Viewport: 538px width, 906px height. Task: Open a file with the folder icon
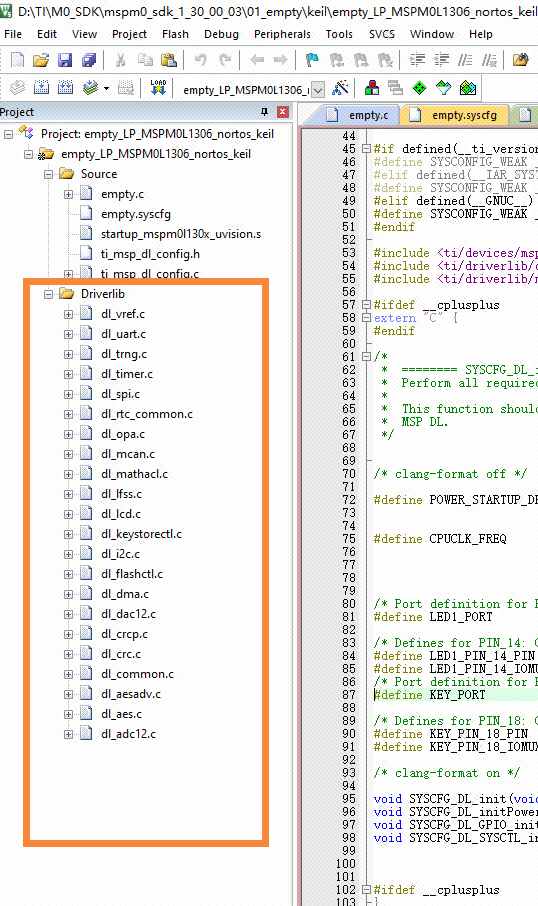[x=40, y=60]
